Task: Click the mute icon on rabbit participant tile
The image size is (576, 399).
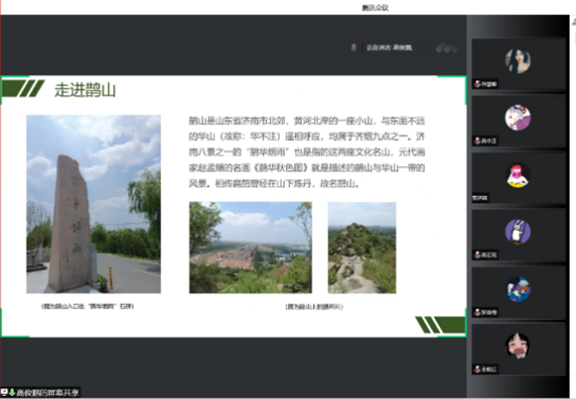Action: pyautogui.click(x=477, y=255)
